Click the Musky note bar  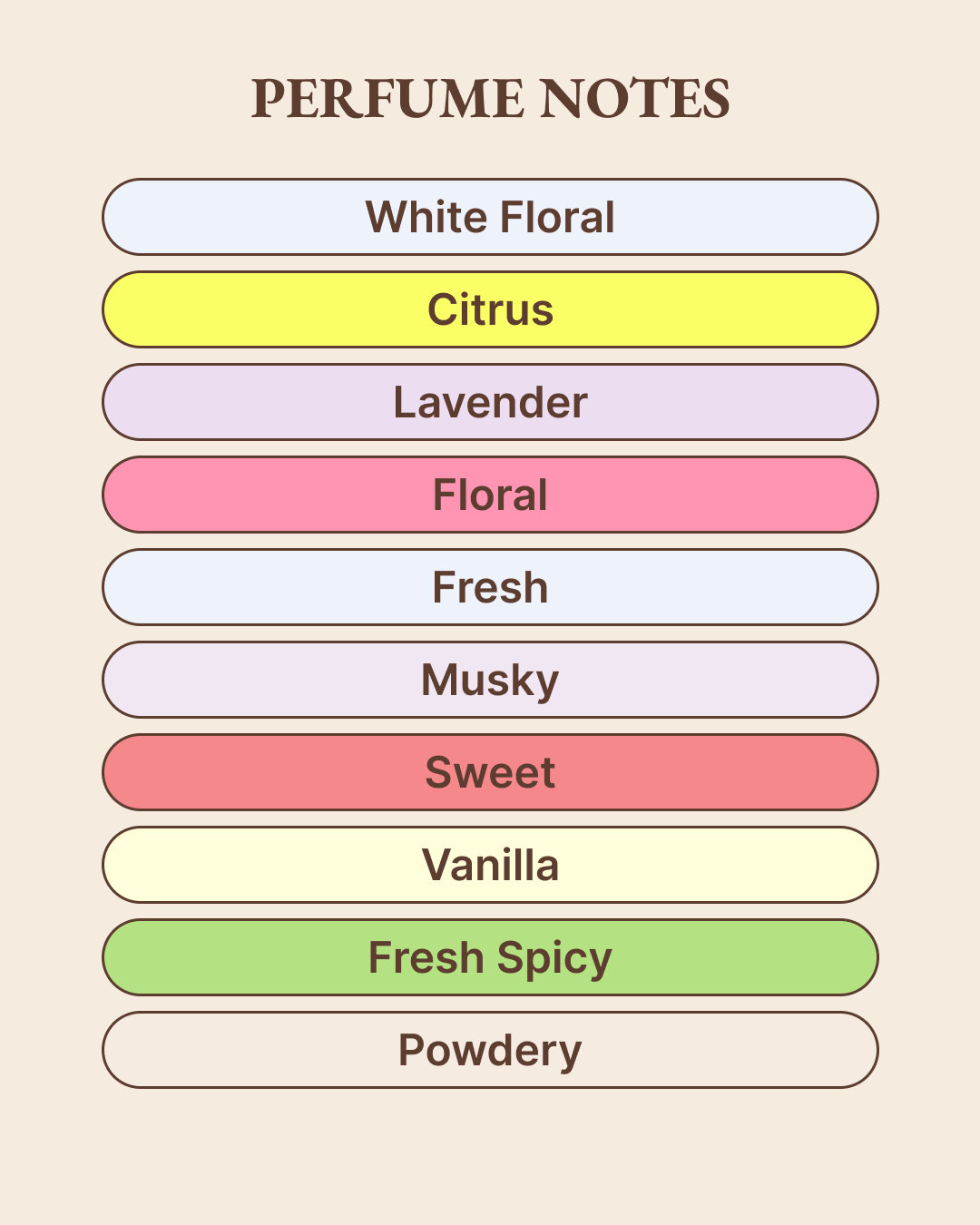click(x=490, y=680)
